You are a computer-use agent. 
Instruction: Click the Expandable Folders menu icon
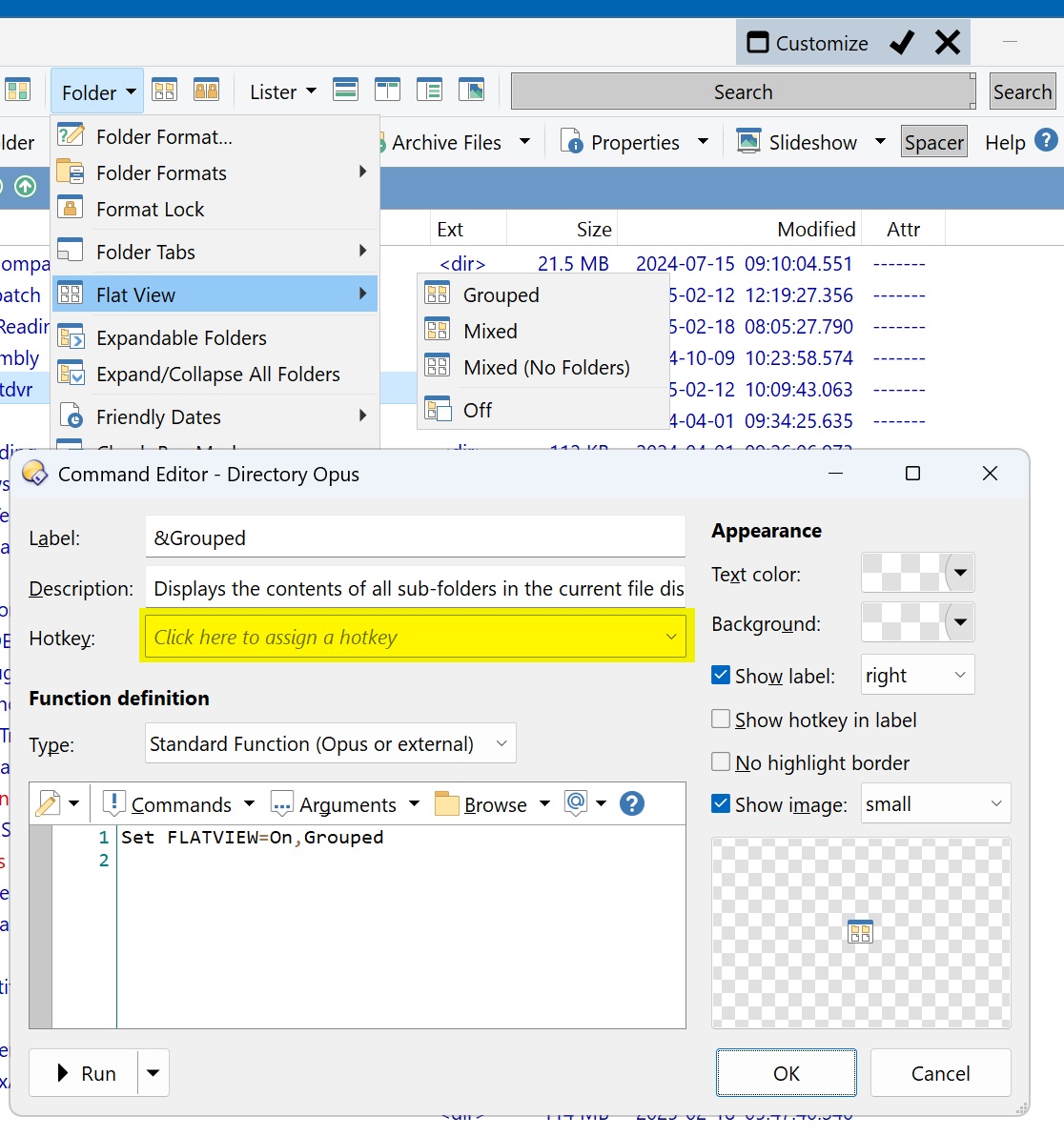72,336
